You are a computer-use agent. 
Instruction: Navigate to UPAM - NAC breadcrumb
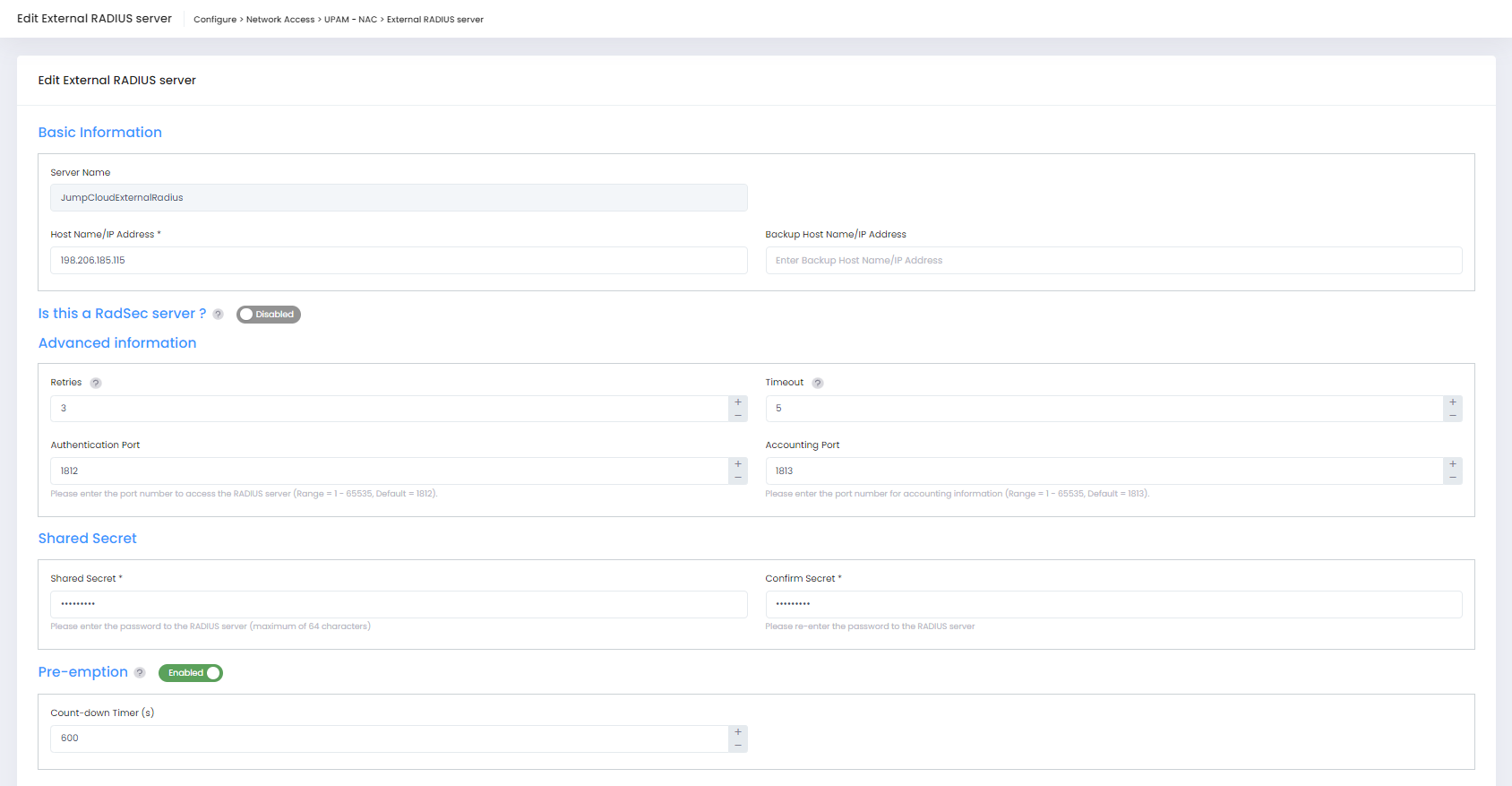350,20
